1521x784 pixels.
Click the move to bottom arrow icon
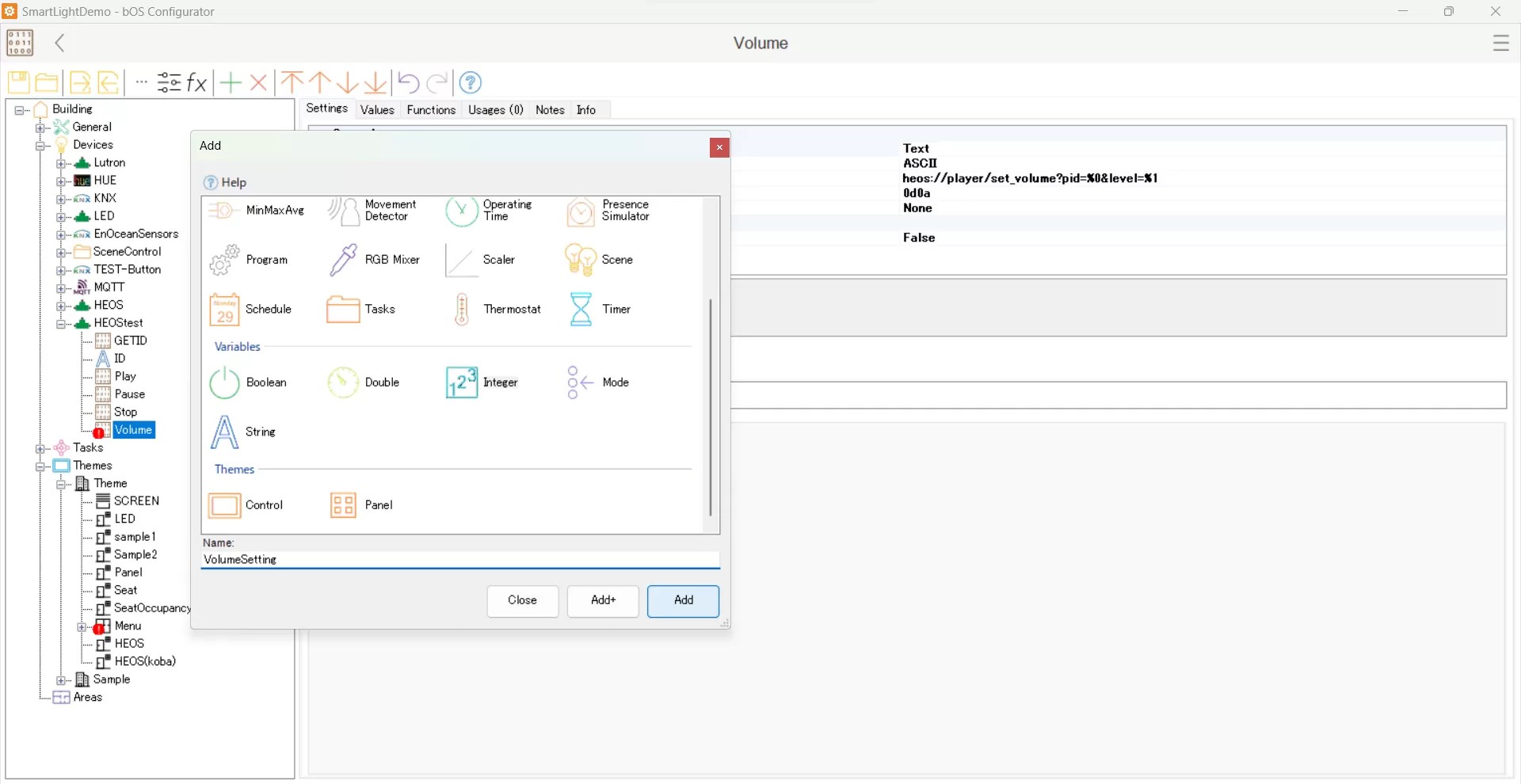(x=375, y=82)
